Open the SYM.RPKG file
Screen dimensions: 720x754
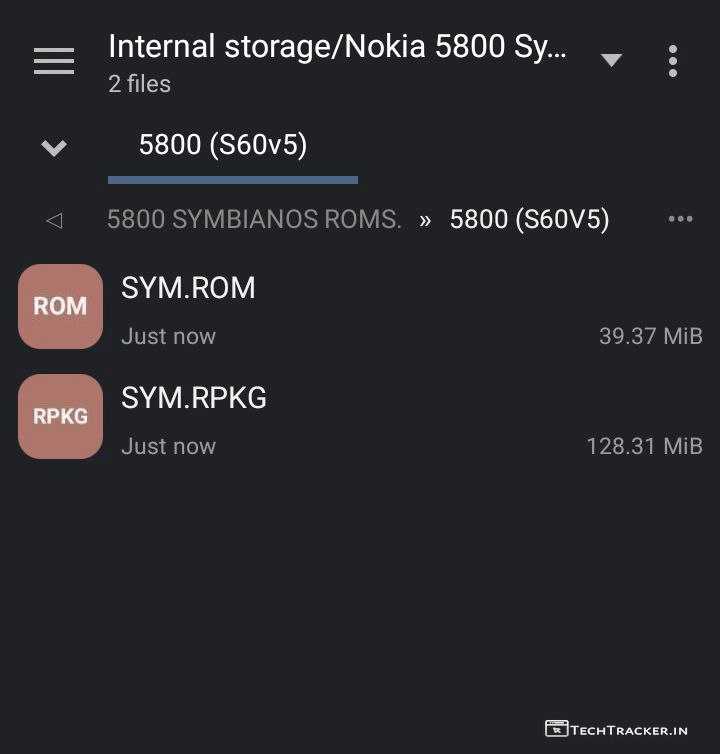(194, 398)
